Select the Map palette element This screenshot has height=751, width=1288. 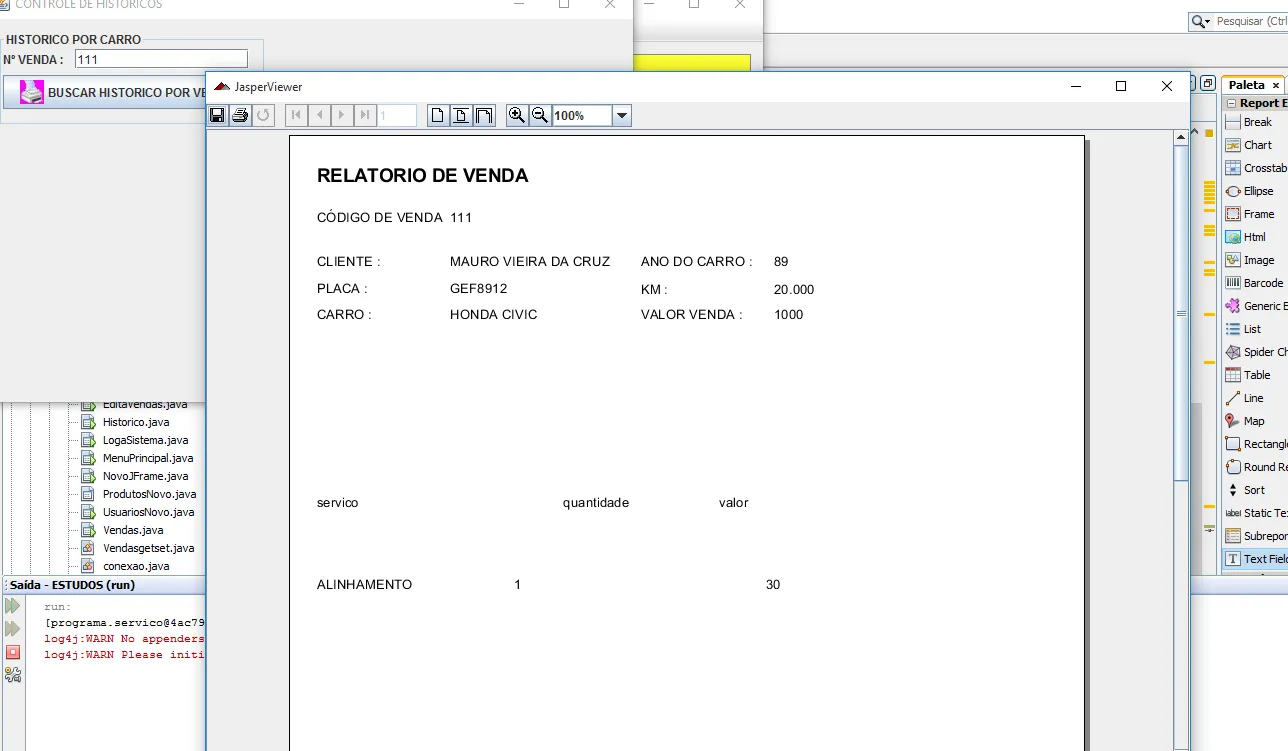point(1257,421)
